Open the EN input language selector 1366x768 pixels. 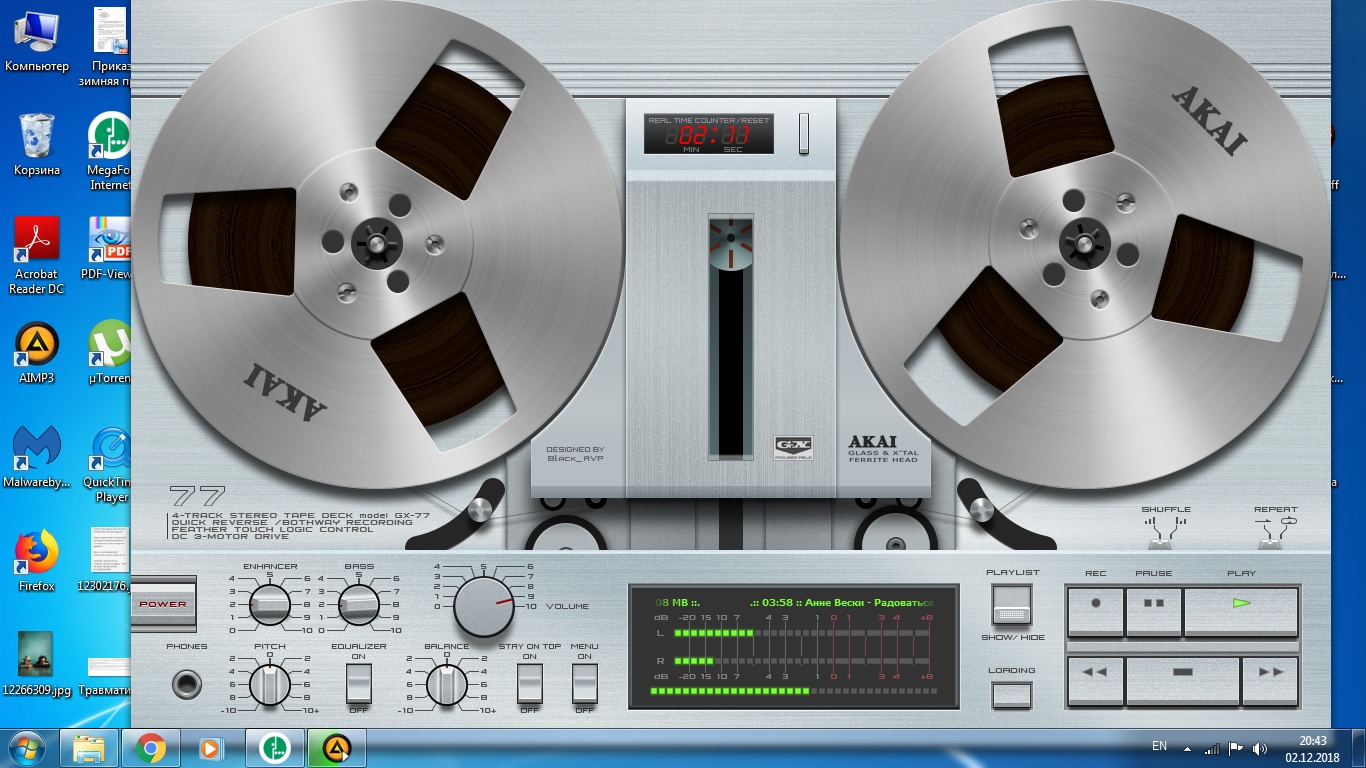[x=1159, y=746]
